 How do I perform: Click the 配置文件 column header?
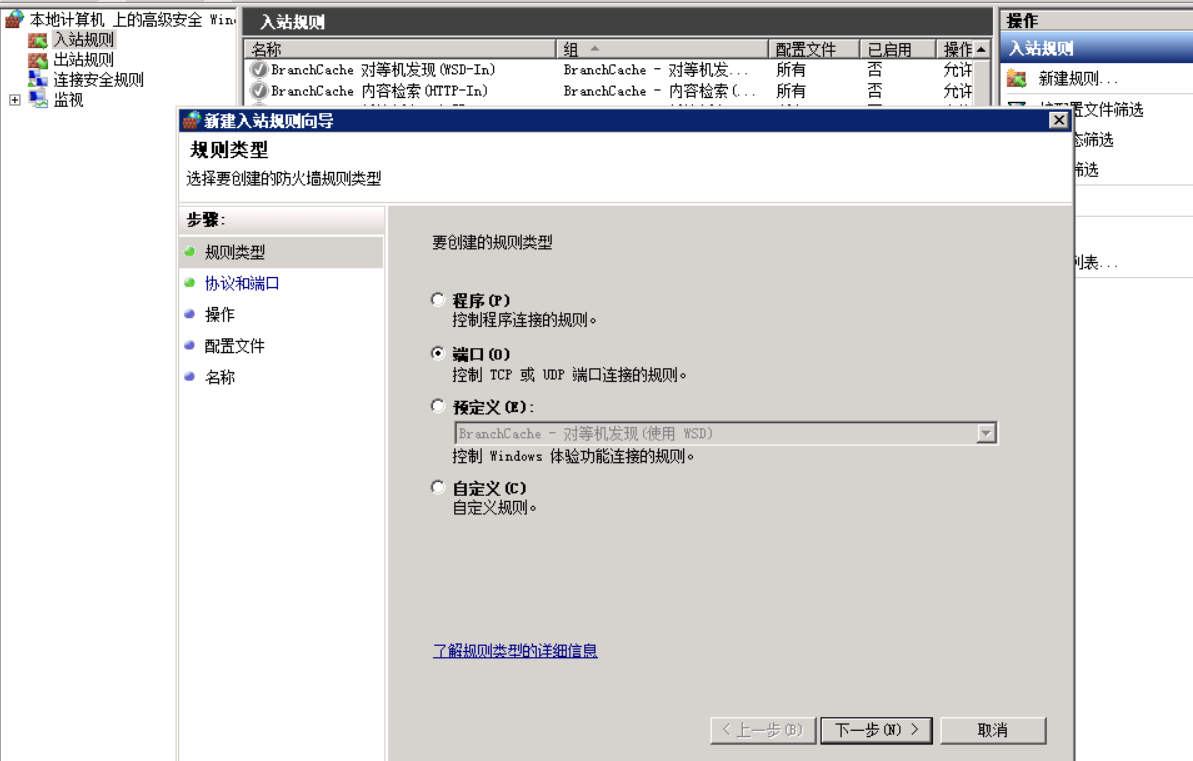(x=814, y=49)
